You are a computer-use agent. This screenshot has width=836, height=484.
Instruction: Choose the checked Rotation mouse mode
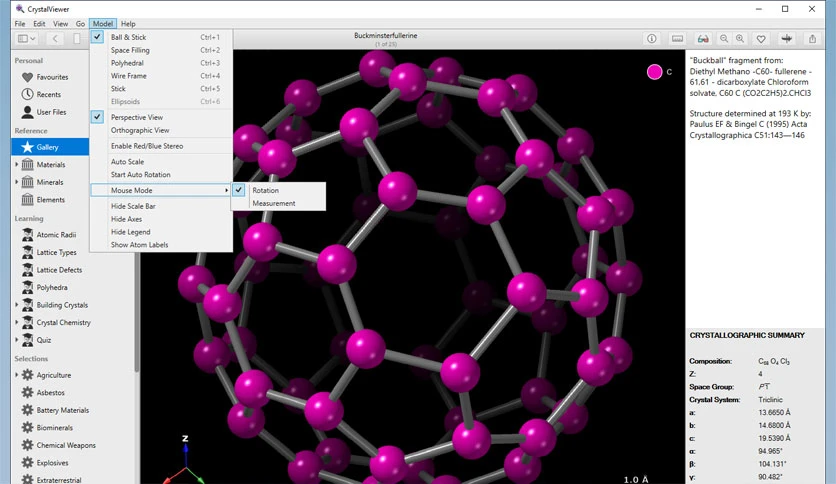278,190
